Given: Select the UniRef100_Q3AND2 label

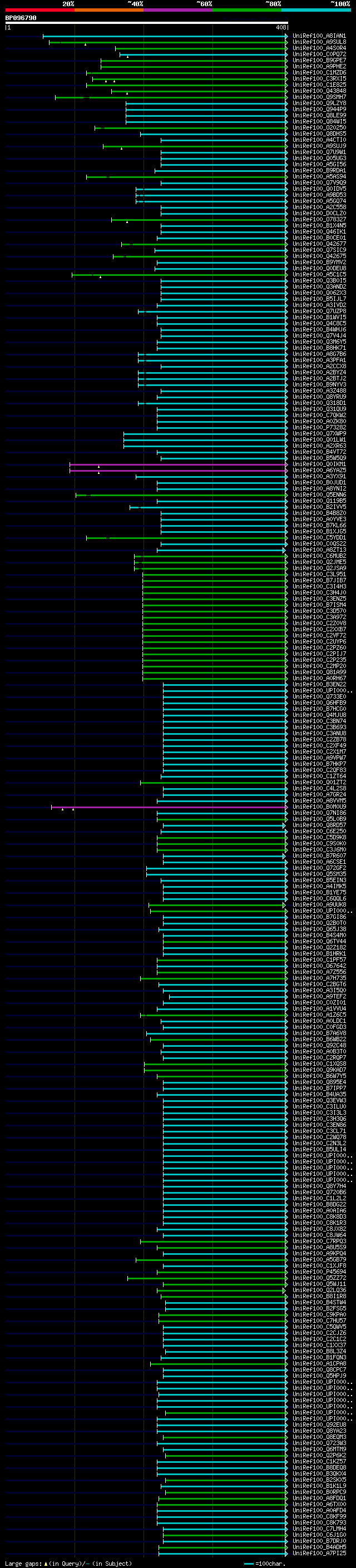Looking at the screenshot, I should [x=319, y=286].
